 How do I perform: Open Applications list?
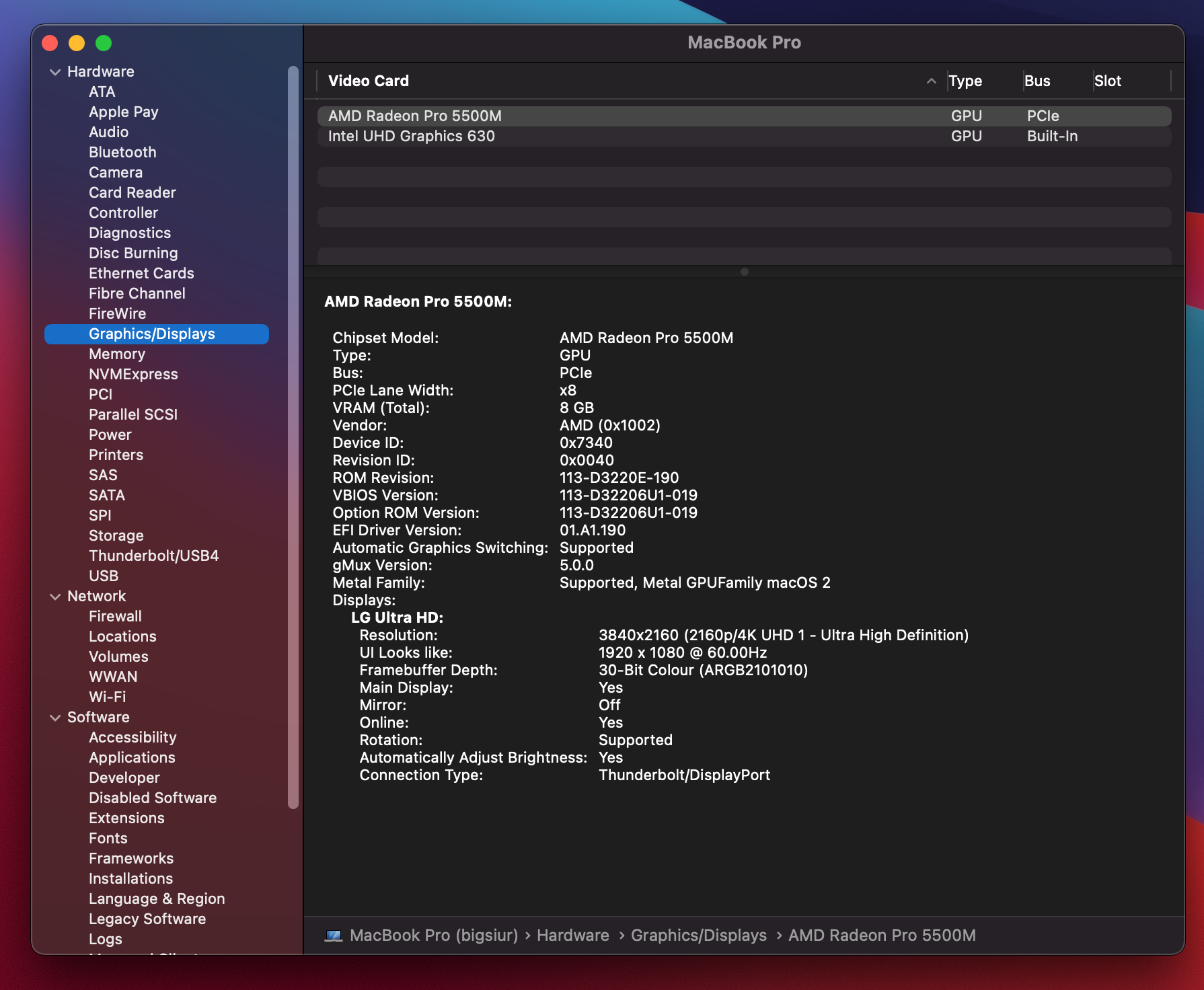pyautogui.click(x=132, y=758)
